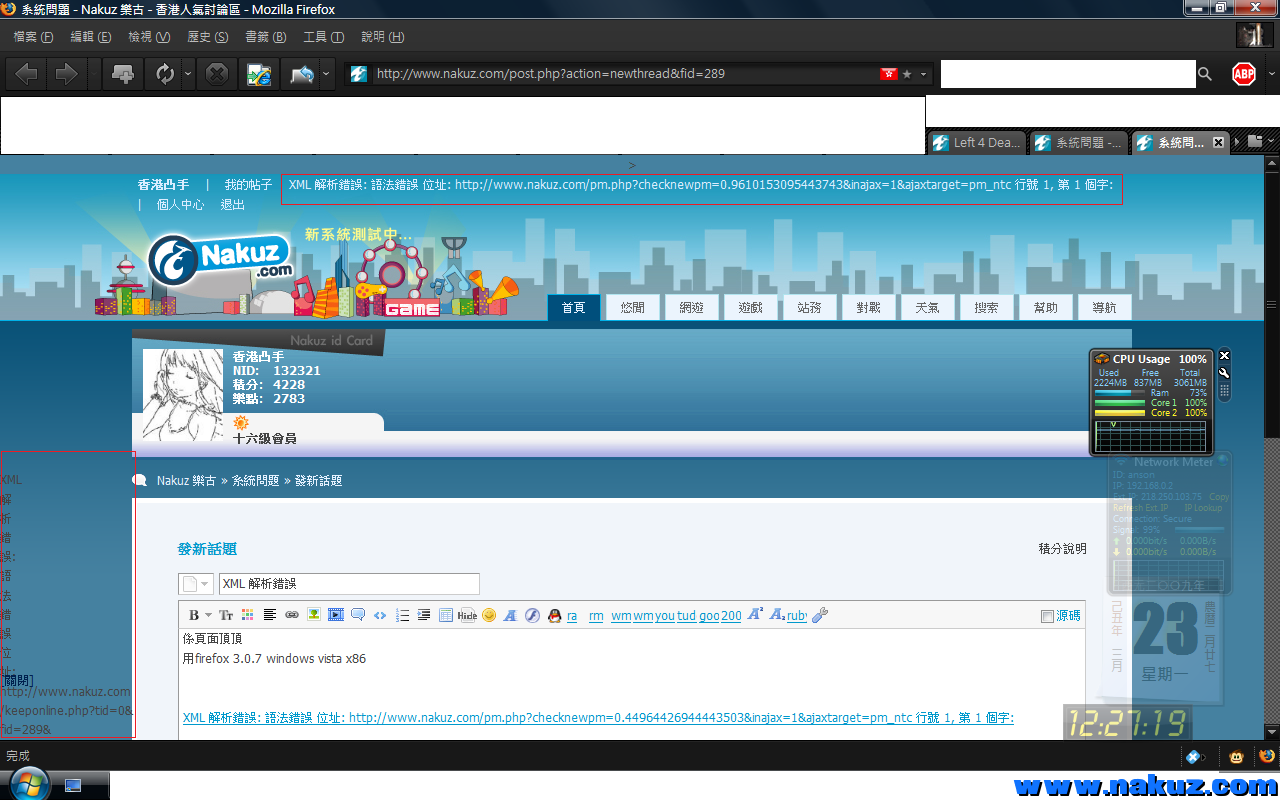Image resolution: width=1280 pixels, height=800 pixels.
Task: Go back with the browser back arrow
Action: (27, 74)
